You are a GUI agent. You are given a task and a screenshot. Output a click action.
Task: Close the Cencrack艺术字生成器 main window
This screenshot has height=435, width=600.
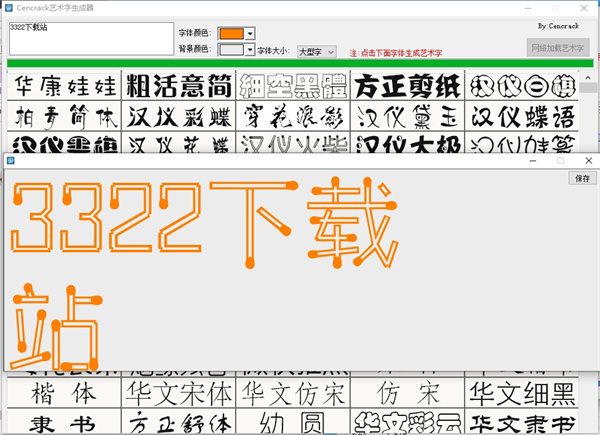click(584, 8)
